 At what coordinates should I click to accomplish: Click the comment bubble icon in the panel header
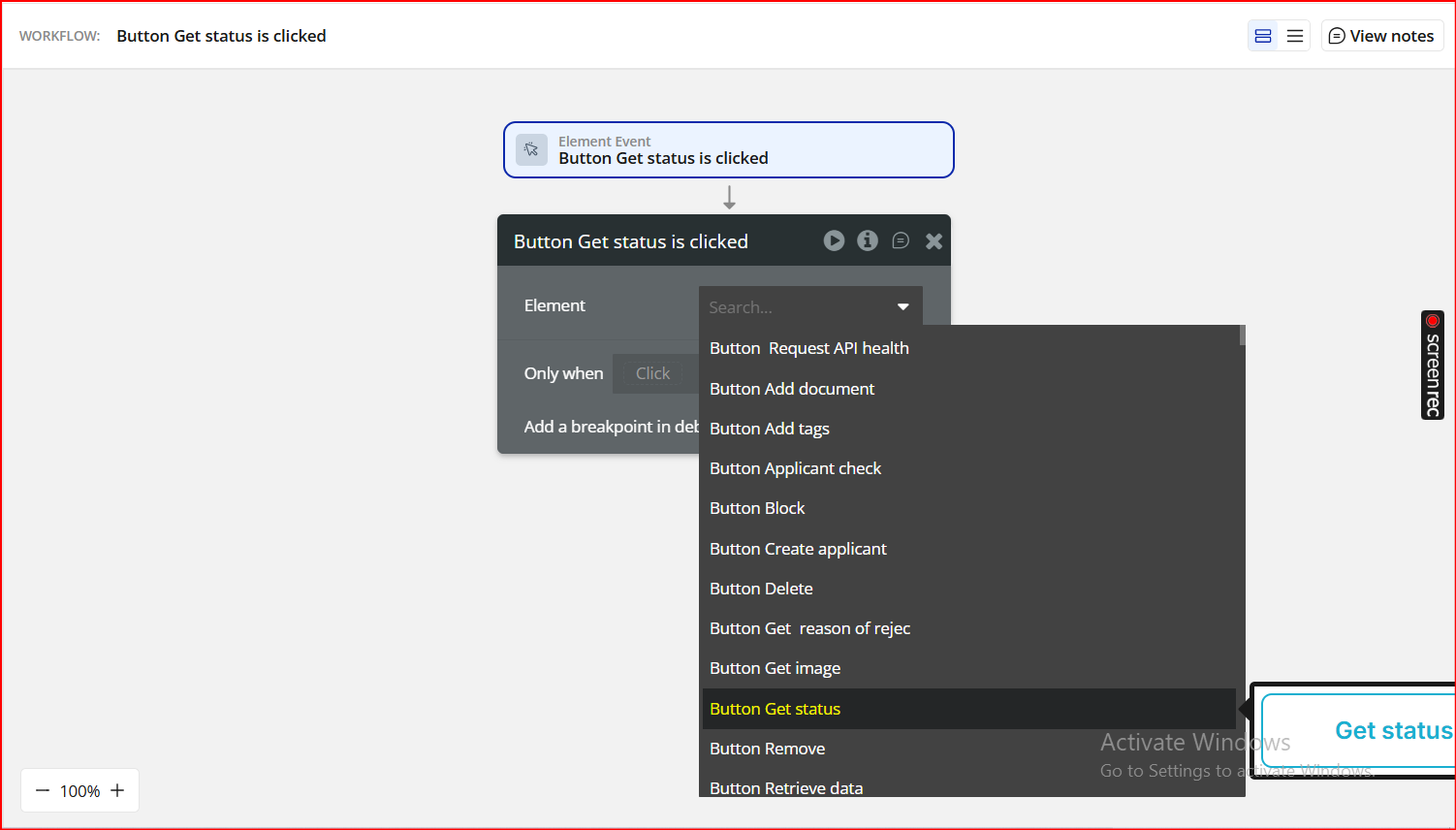[x=901, y=240]
